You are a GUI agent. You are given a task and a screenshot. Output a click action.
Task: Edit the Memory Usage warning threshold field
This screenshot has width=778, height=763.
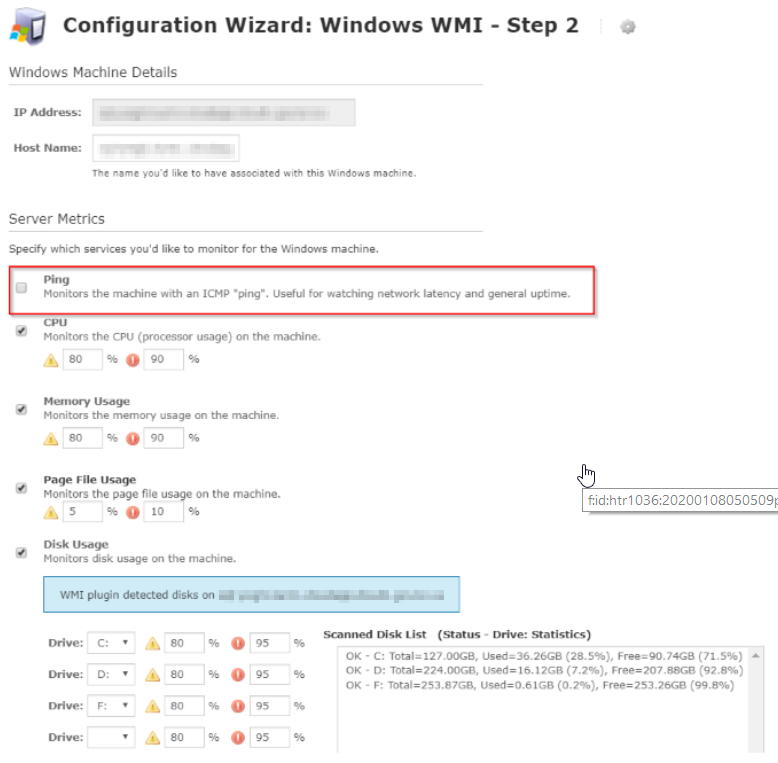coord(82,438)
